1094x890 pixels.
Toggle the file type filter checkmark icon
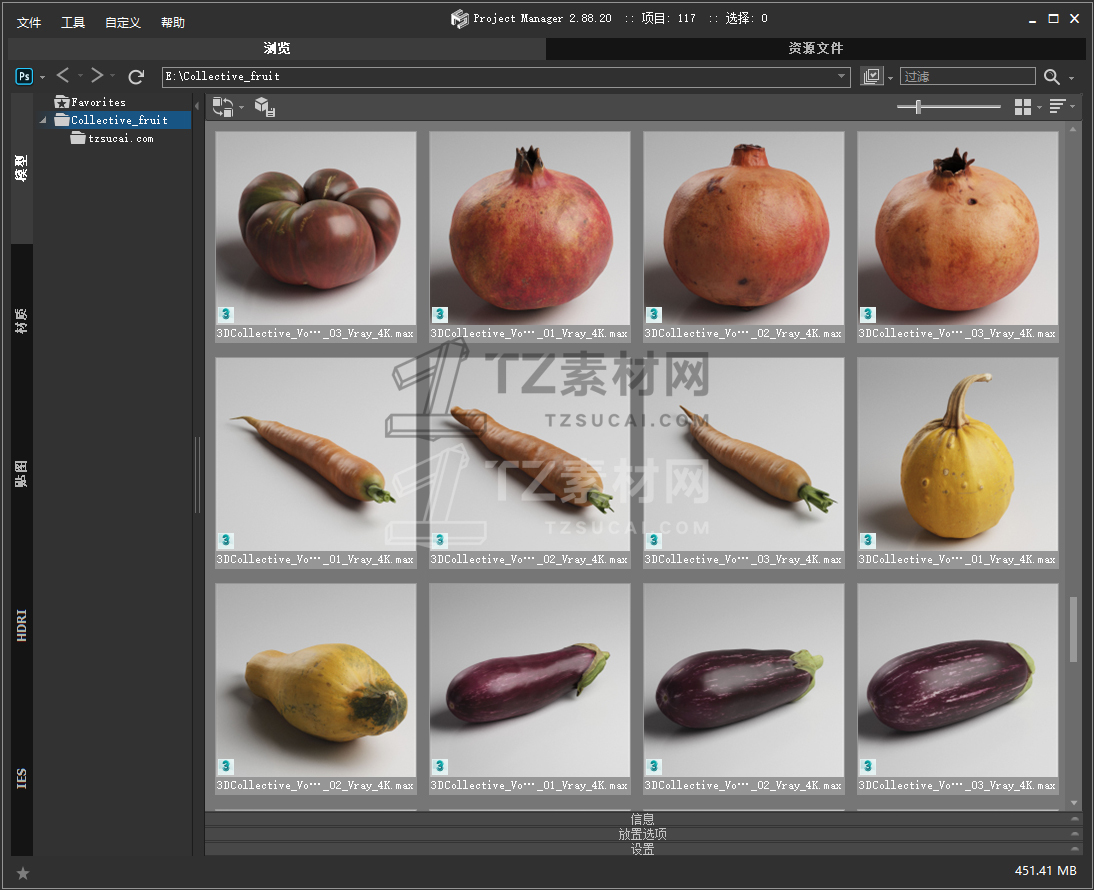[x=871, y=76]
